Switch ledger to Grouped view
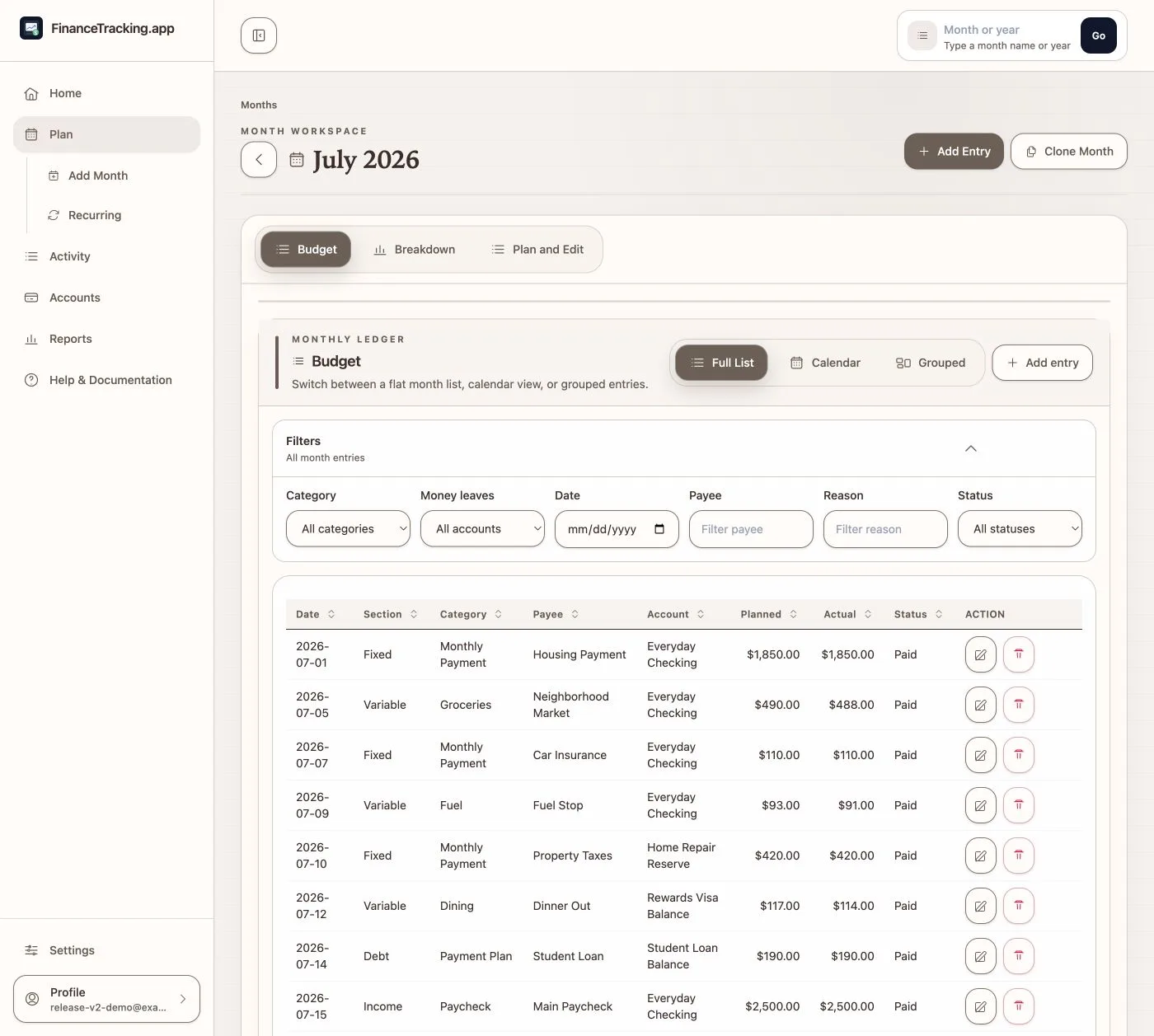This screenshot has width=1154, height=1036. pos(931,363)
